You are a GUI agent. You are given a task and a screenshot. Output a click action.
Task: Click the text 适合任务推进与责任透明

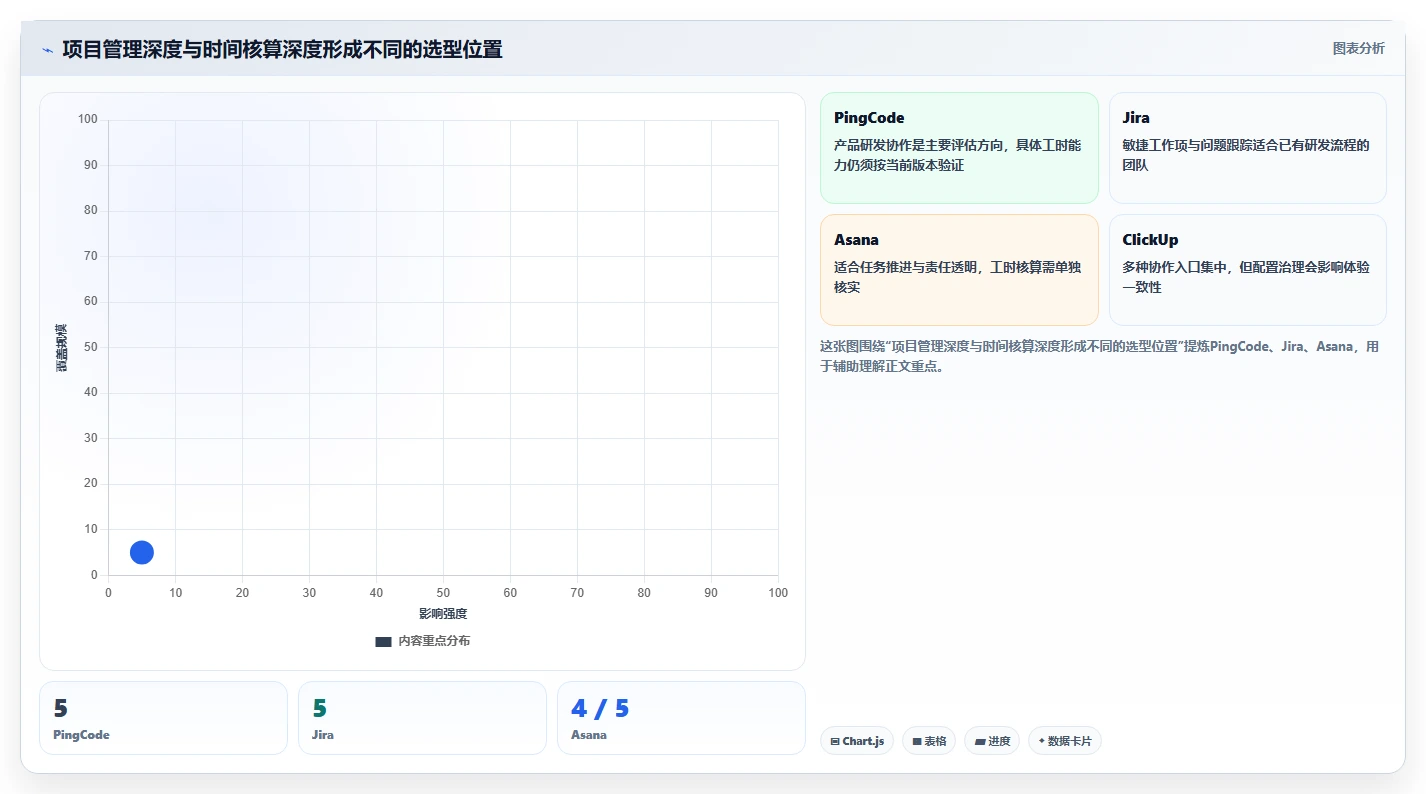pos(906,267)
